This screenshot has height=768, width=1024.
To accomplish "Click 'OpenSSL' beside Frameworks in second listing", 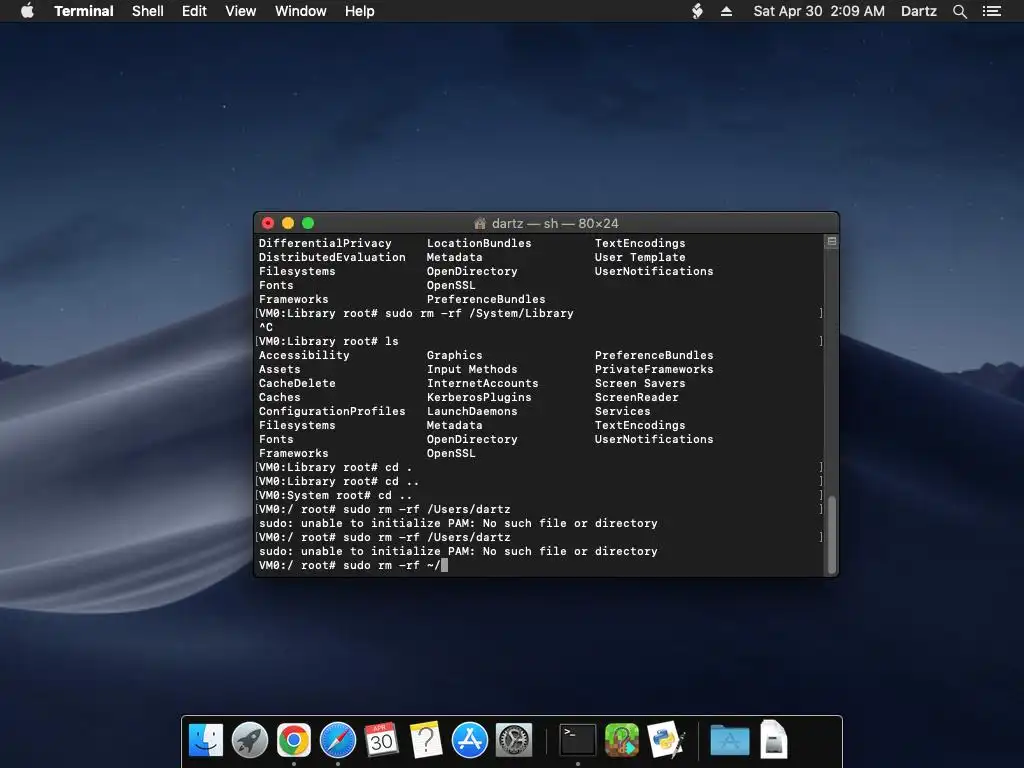I will [x=451, y=453].
